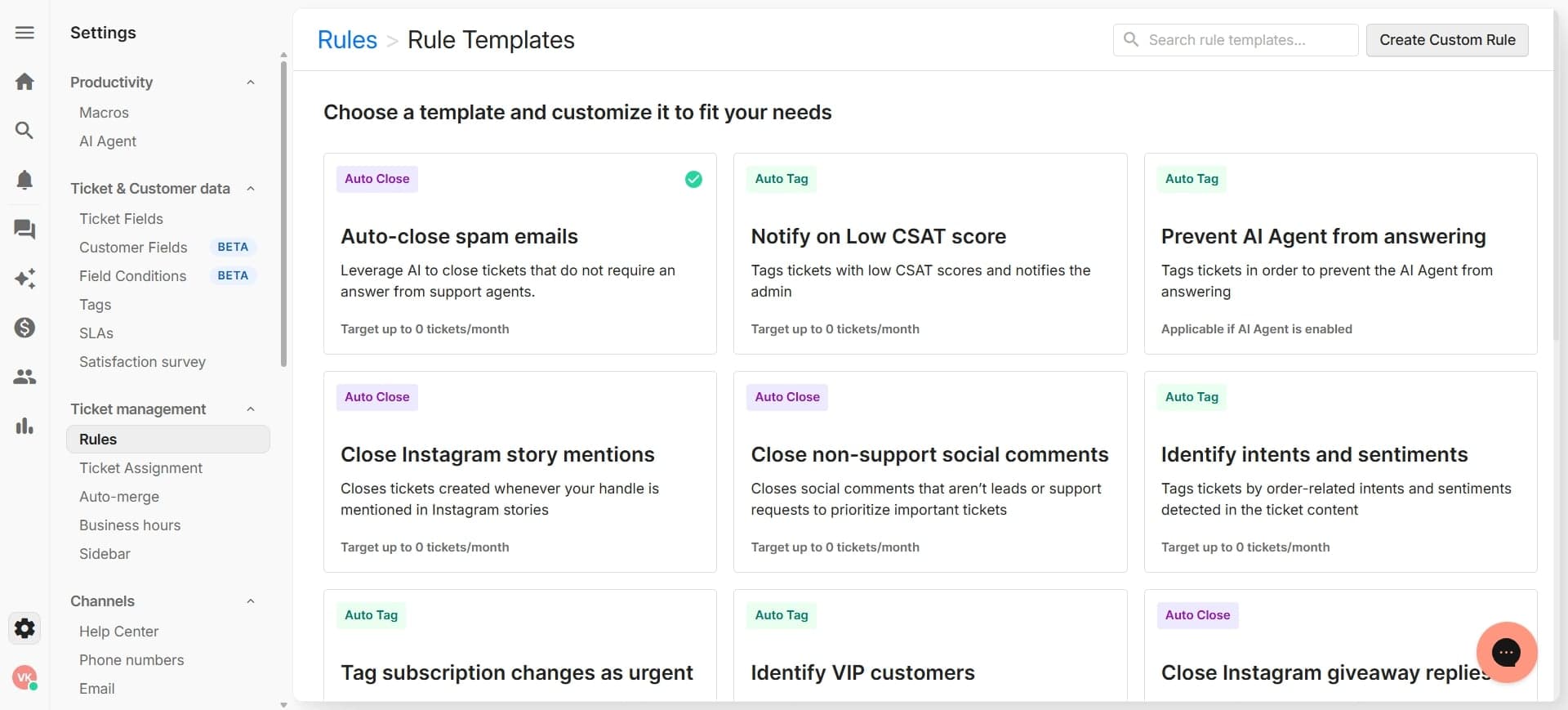Open search from the sidebar
Image resolution: width=1568 pixels, height=710 pixels.
[x=24, y=130]
